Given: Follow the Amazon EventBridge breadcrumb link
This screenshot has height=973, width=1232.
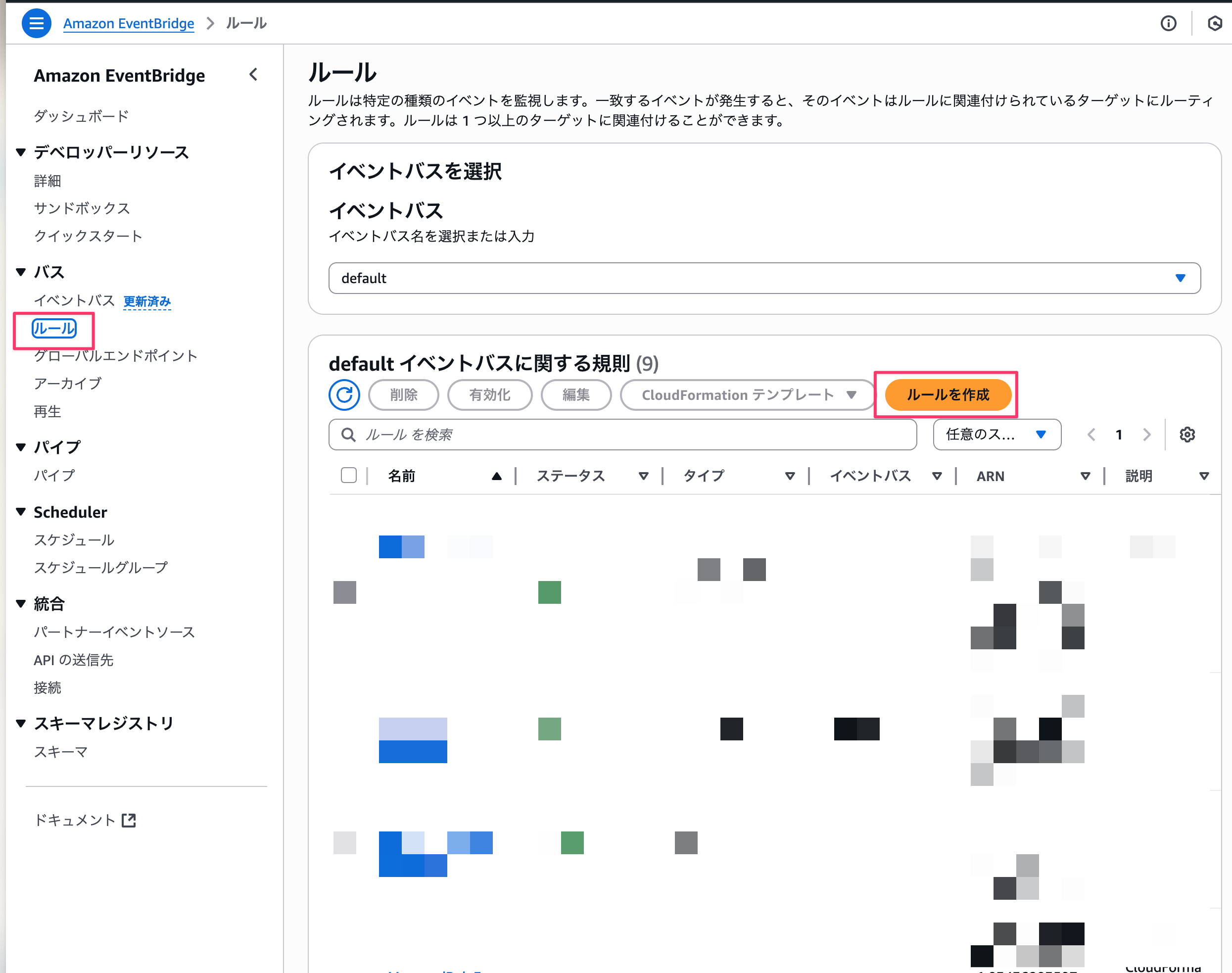Looking at the screenshot, I should (x=128, y=23).
